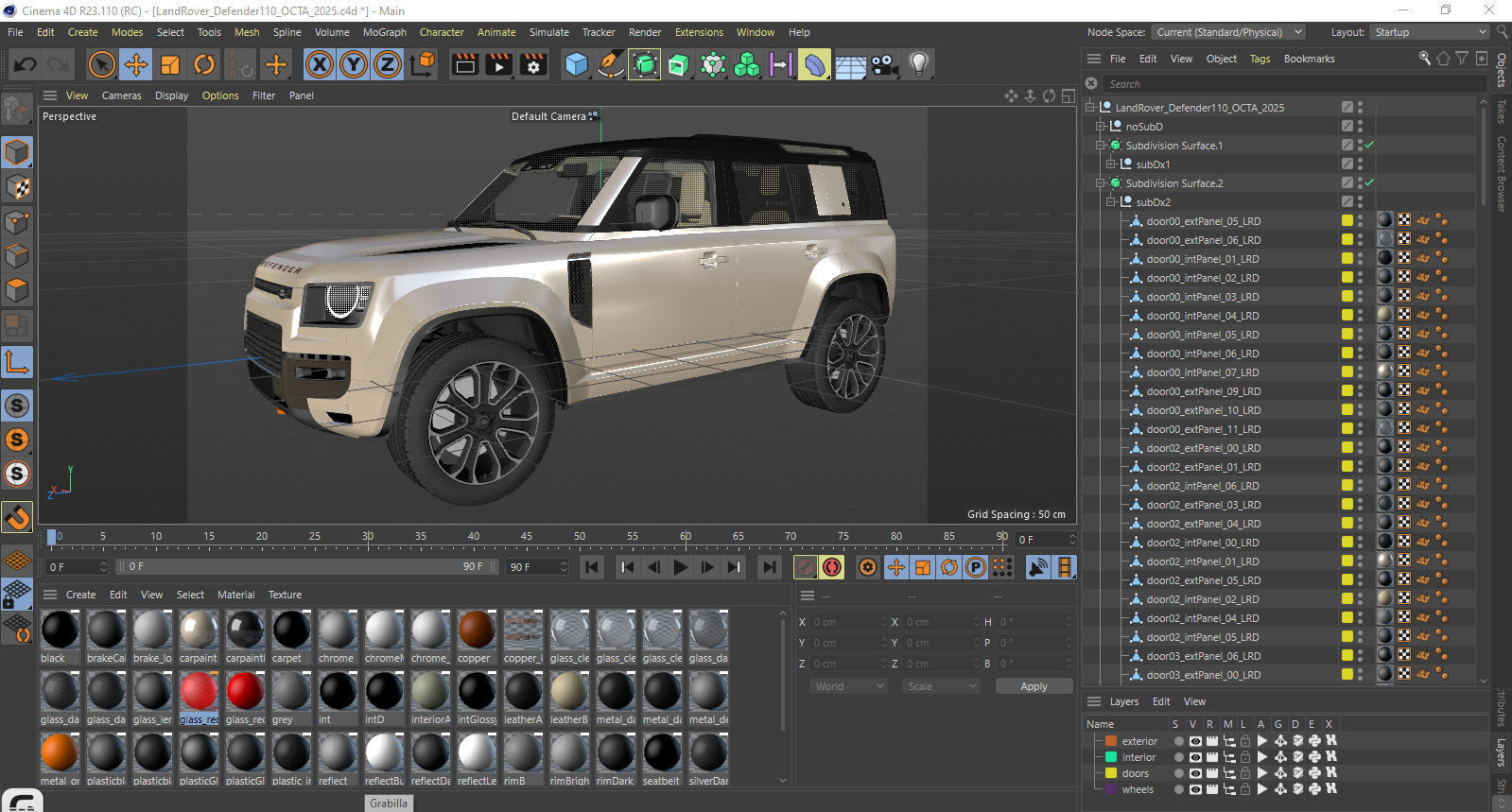Click the Grabilla tooltip button
This screenshot has width=1512, height=812.
(x=389, y=803)
